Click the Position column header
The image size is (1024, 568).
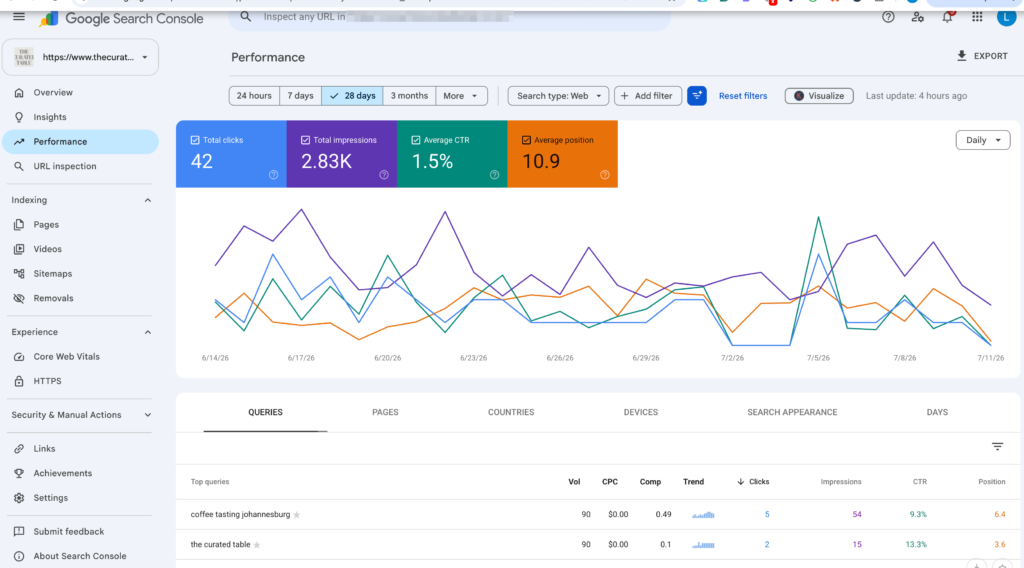point(991,482)
